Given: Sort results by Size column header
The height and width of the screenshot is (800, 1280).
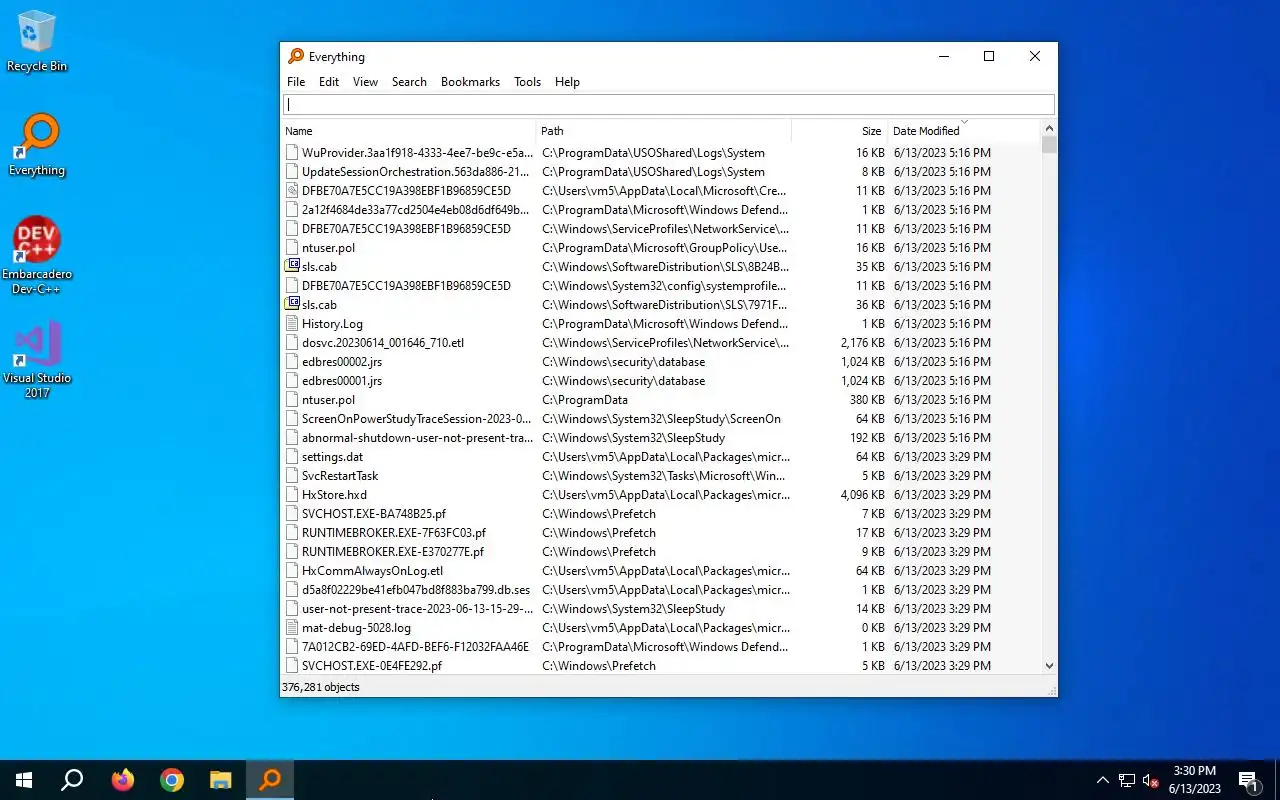Looking at the screenshot, I should pos(839,131).
